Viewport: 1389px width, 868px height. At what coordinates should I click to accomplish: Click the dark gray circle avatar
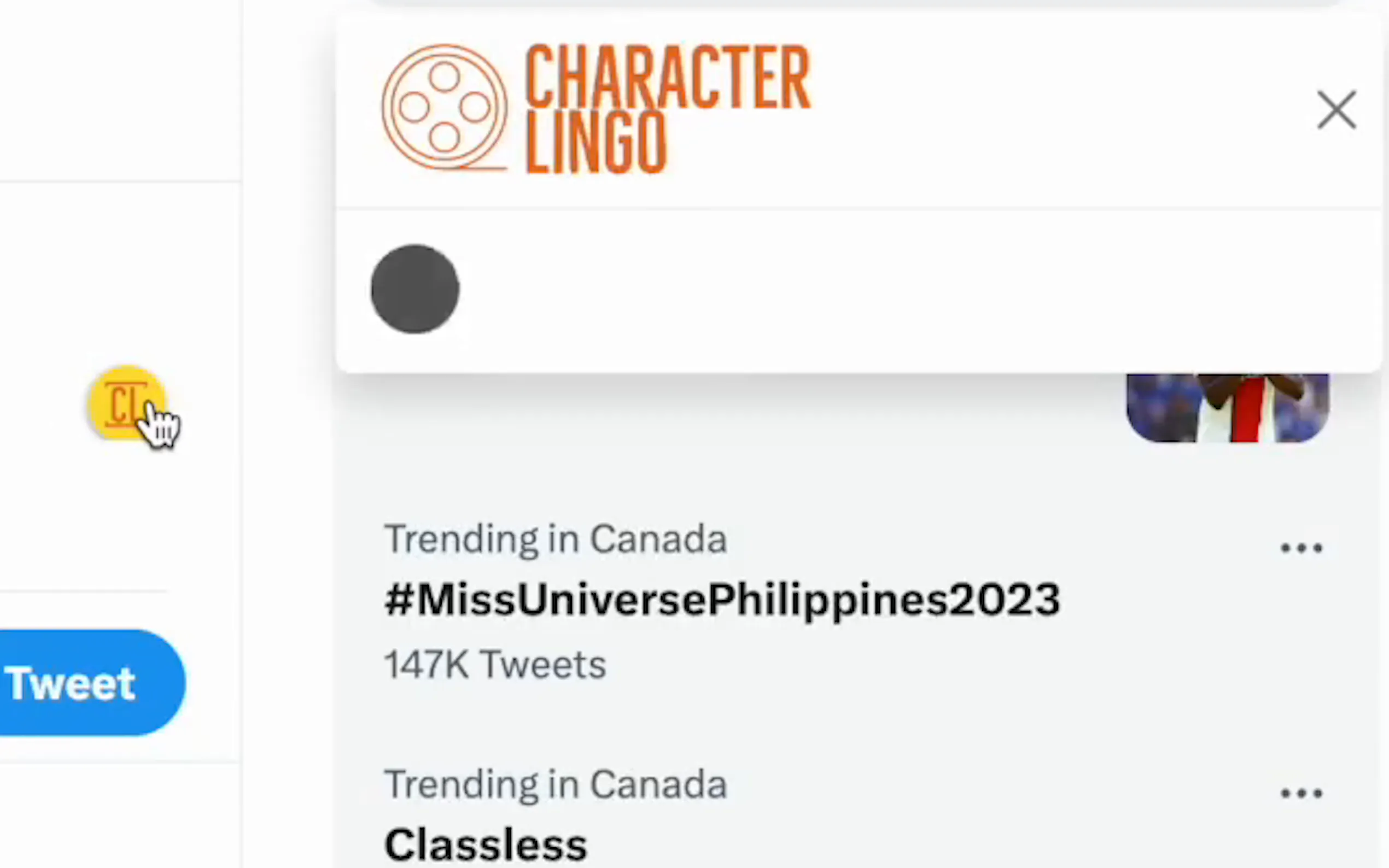pos(415,289)
